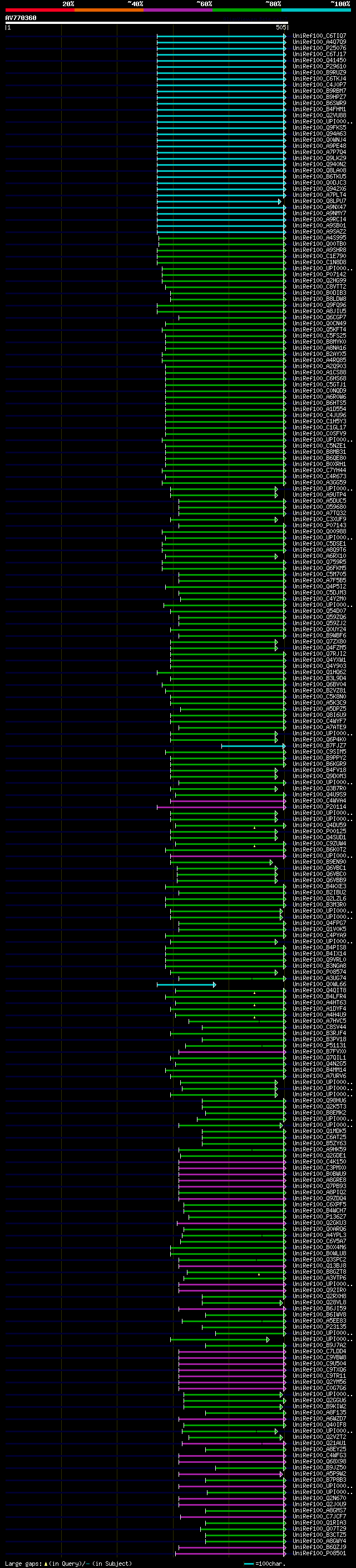Click the UniRef100_Q41450 label
356x1568 pixels.
[319, 60]
